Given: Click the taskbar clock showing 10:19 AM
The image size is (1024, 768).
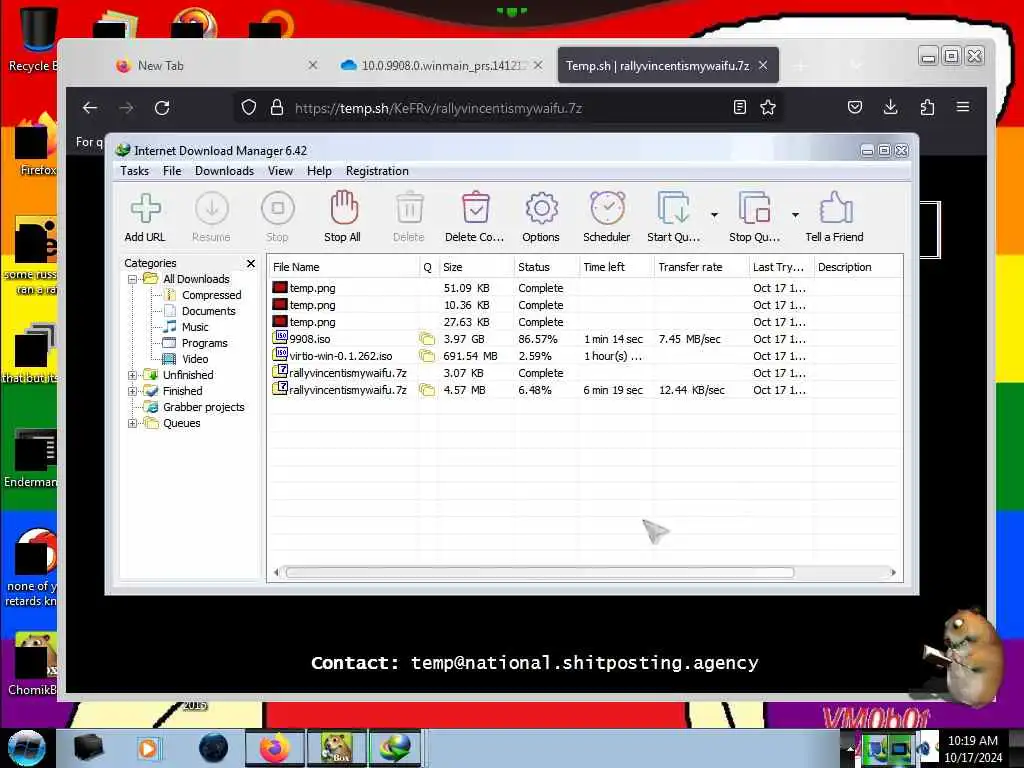Looking at the screenshot, I should pyautogui.click(x=972, y=748).
